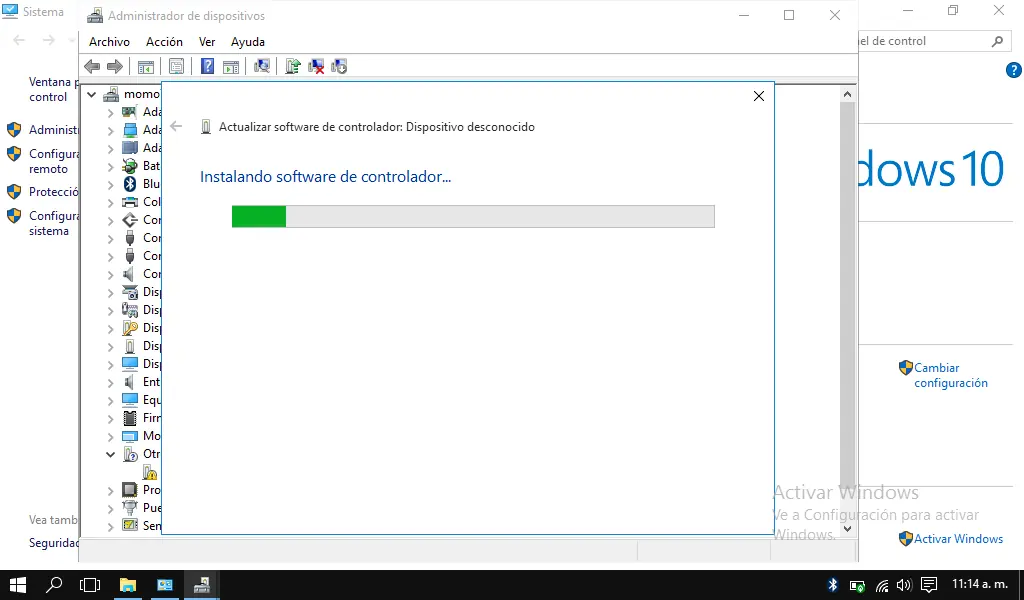This screenshot has height=600, width=1024.
Task: Collapse the Otr other devices node
Action: tap(110, 454)
